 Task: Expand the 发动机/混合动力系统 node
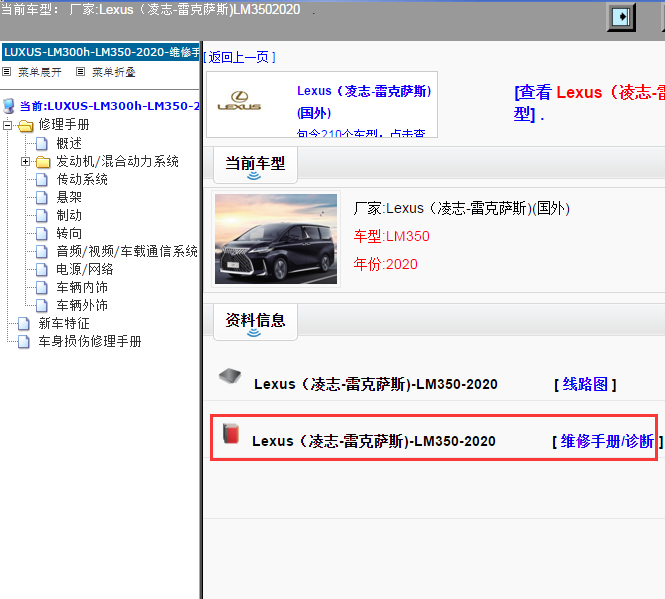(25, 162)
